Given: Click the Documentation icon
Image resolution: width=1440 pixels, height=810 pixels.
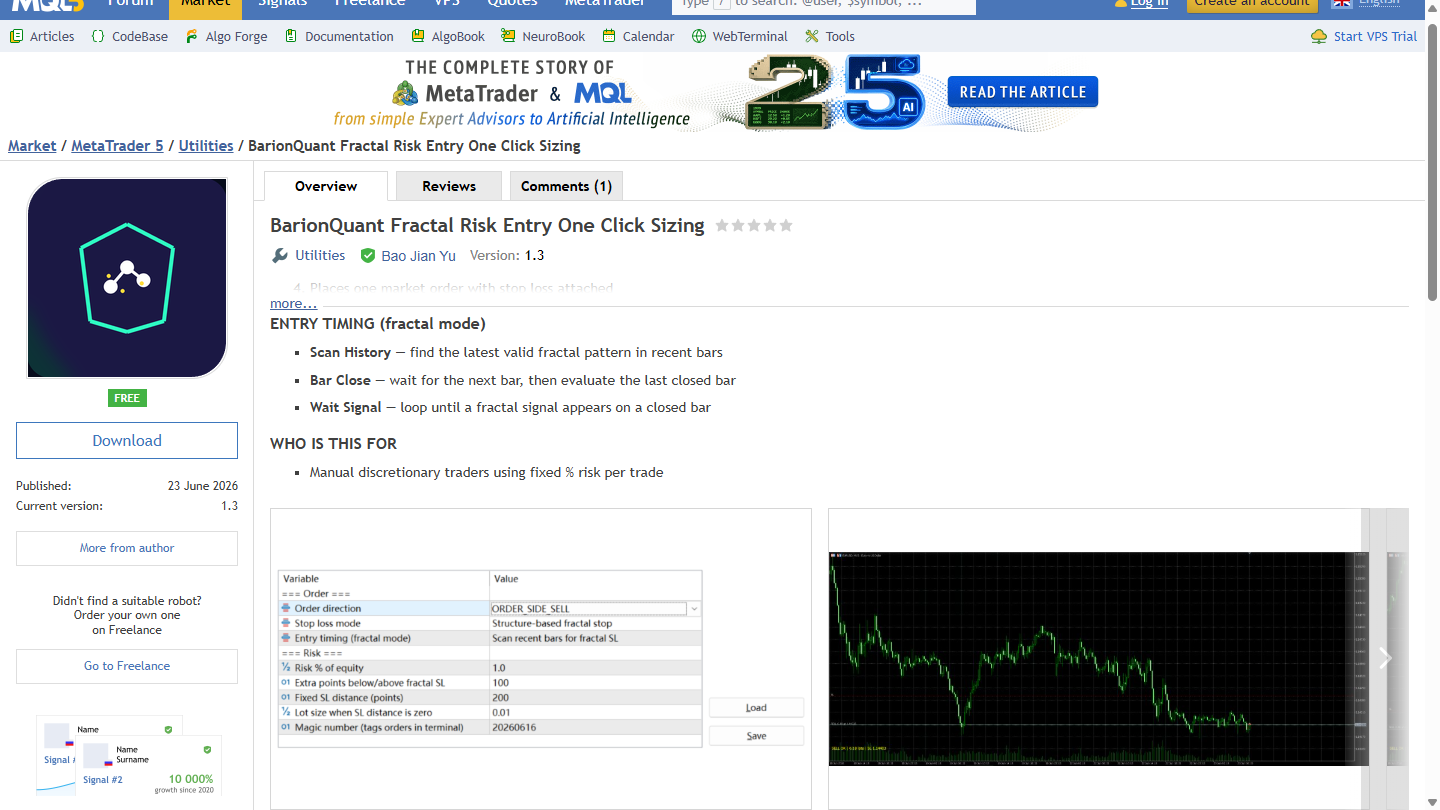Looking at the screenshot, I should [291, 36].
